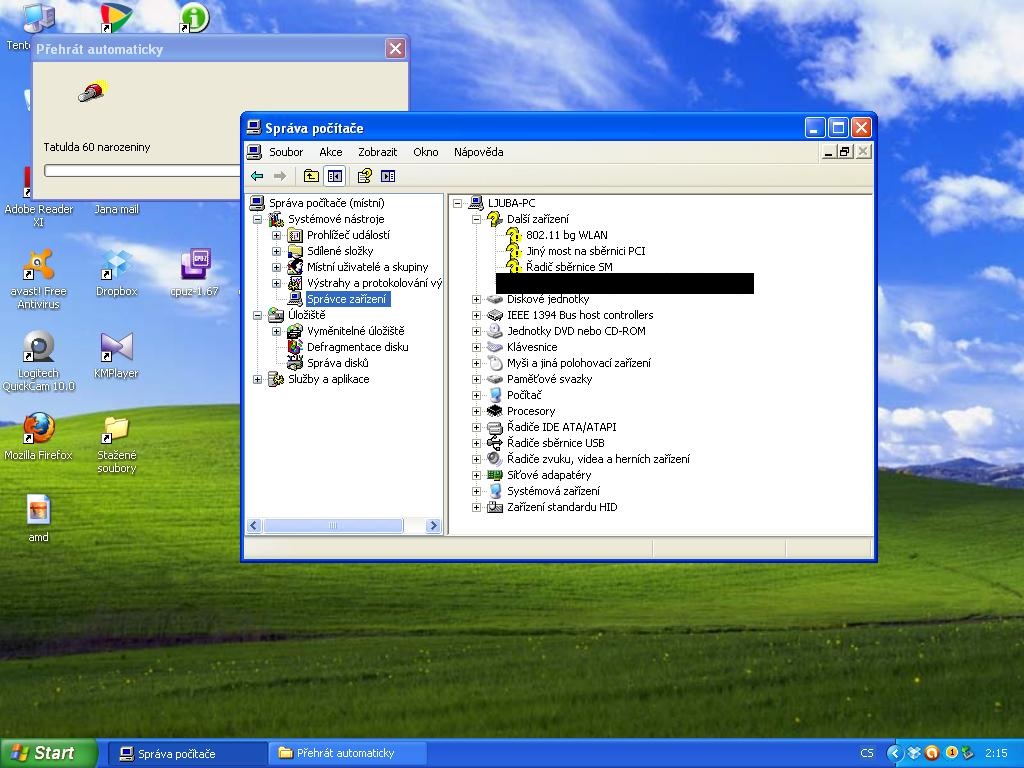
Task: Click the rightmost toolbar pane icon
Action: coord(388,176)
